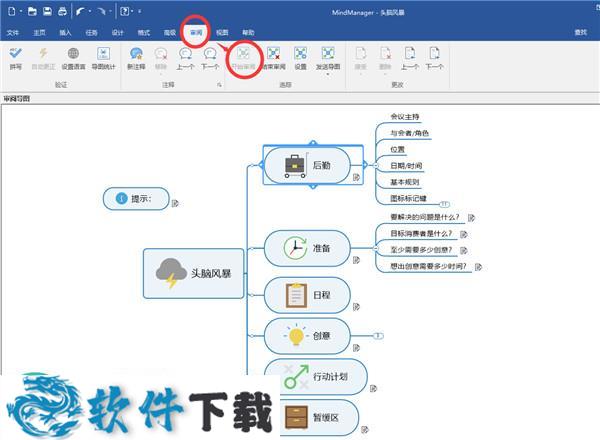Click the 日期/时间 subtopic

click(x=406, y=166)
